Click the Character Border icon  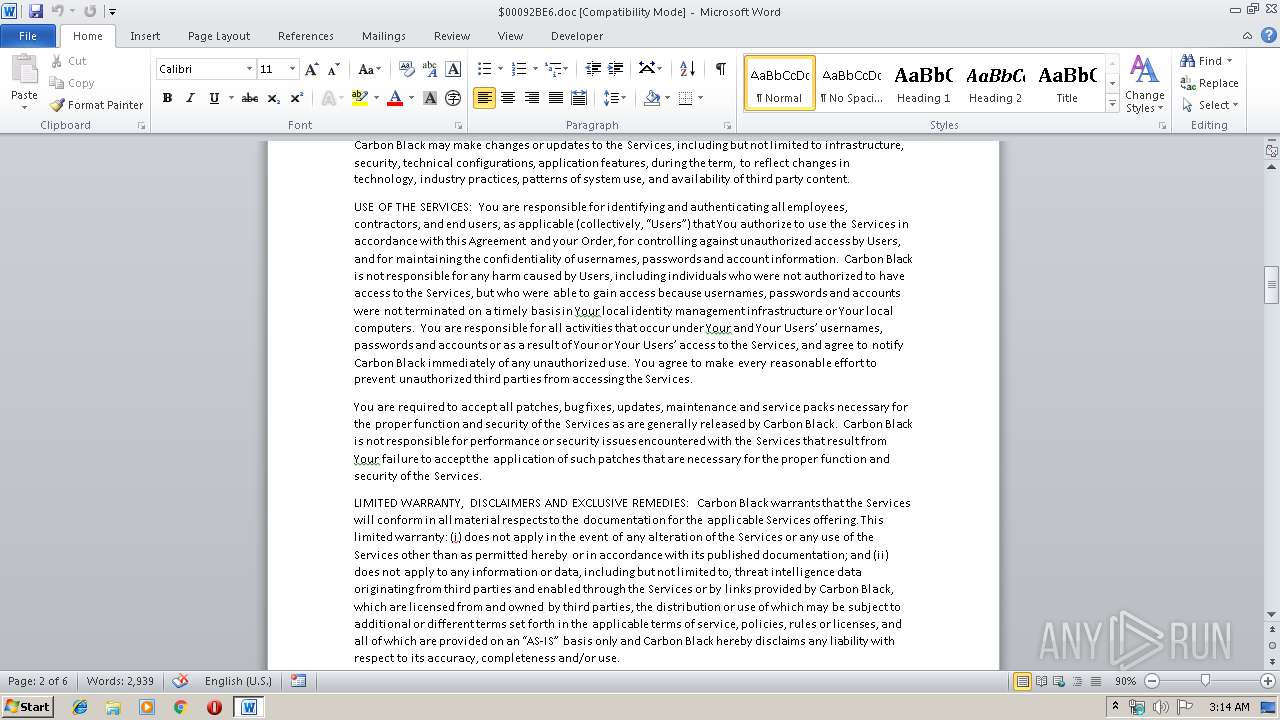coord(453,69)
